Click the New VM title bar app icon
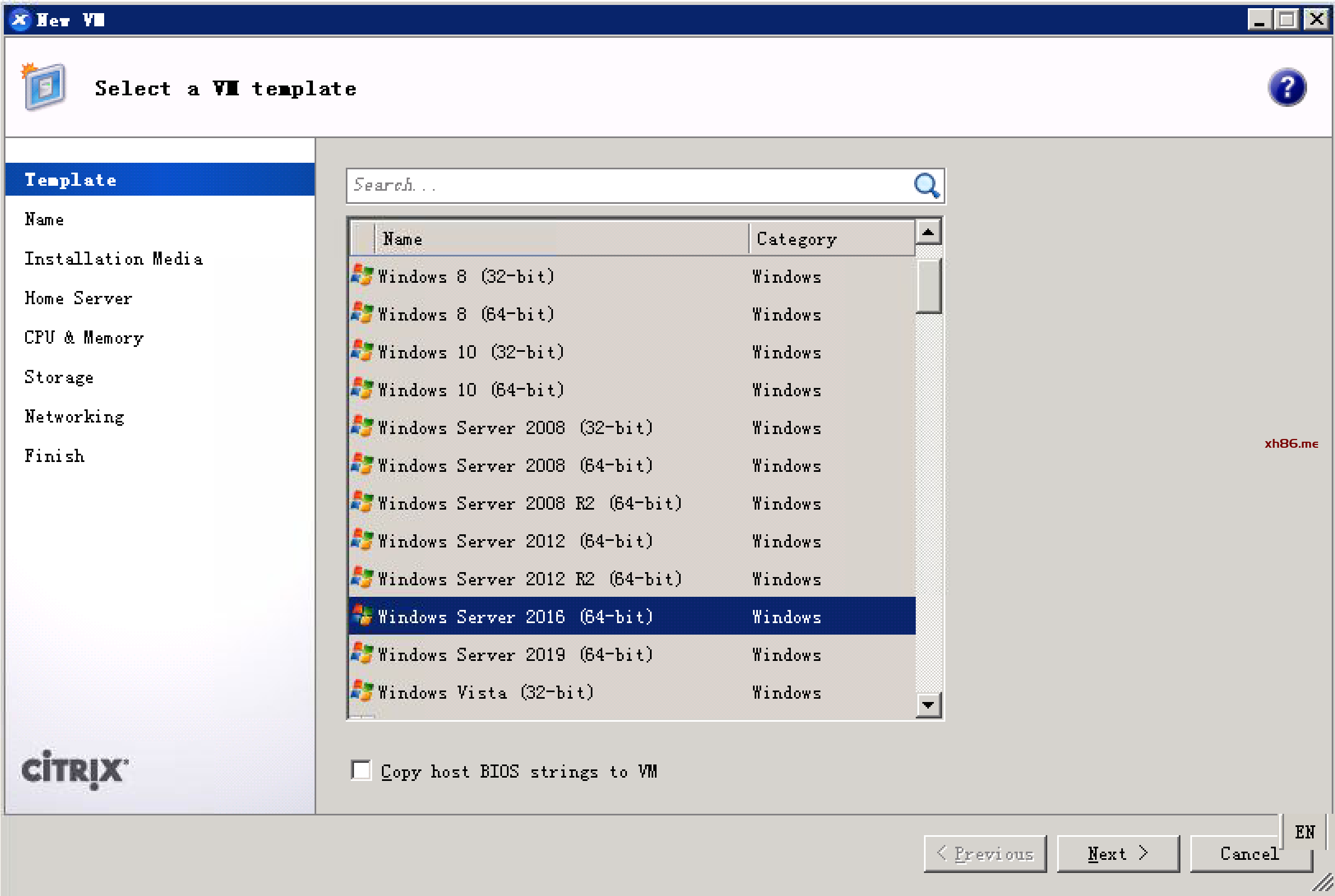 pyautogui.click(x=20, y=20)
